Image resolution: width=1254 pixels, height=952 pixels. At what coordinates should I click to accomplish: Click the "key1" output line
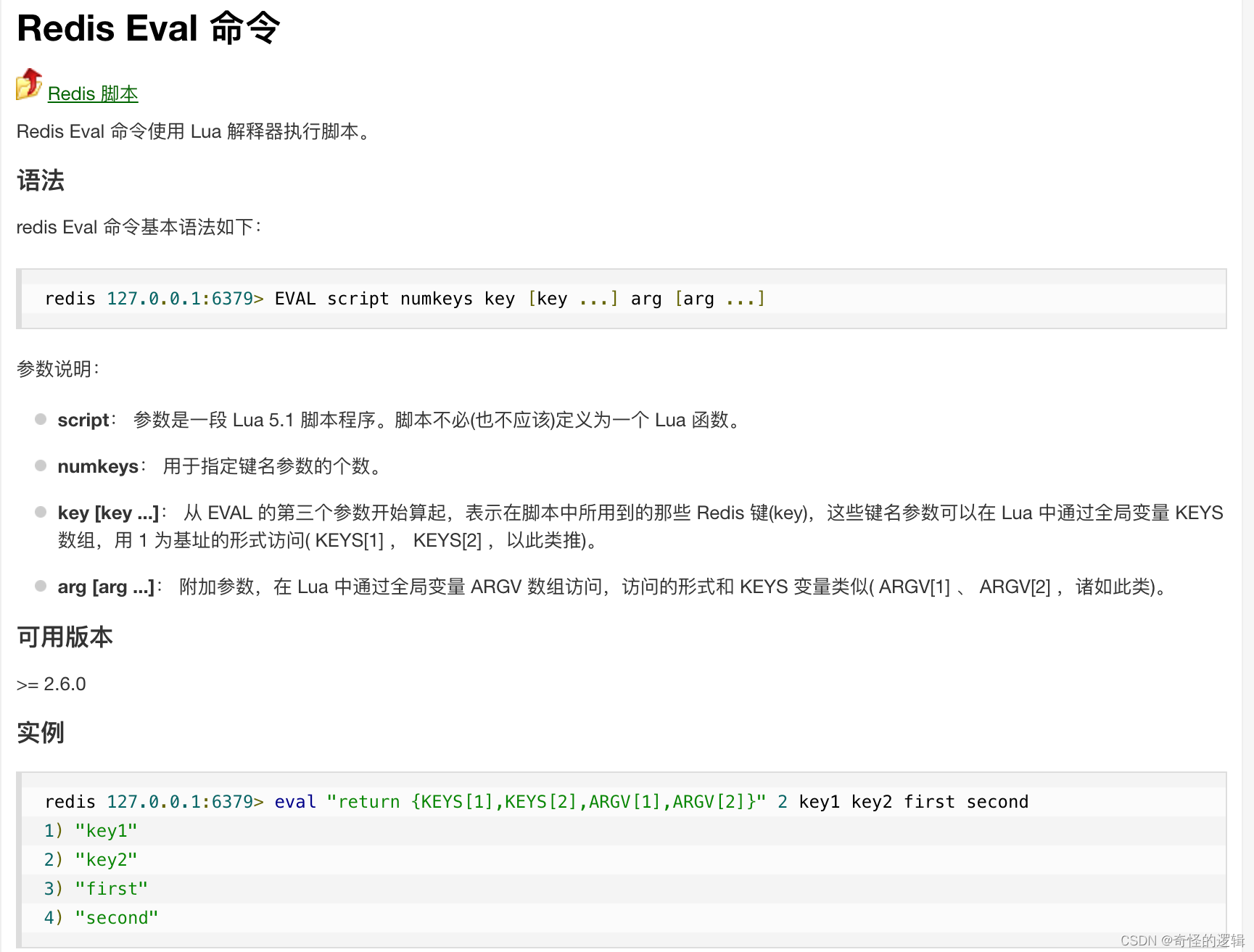pyautogui.click(x=105, y=831)
